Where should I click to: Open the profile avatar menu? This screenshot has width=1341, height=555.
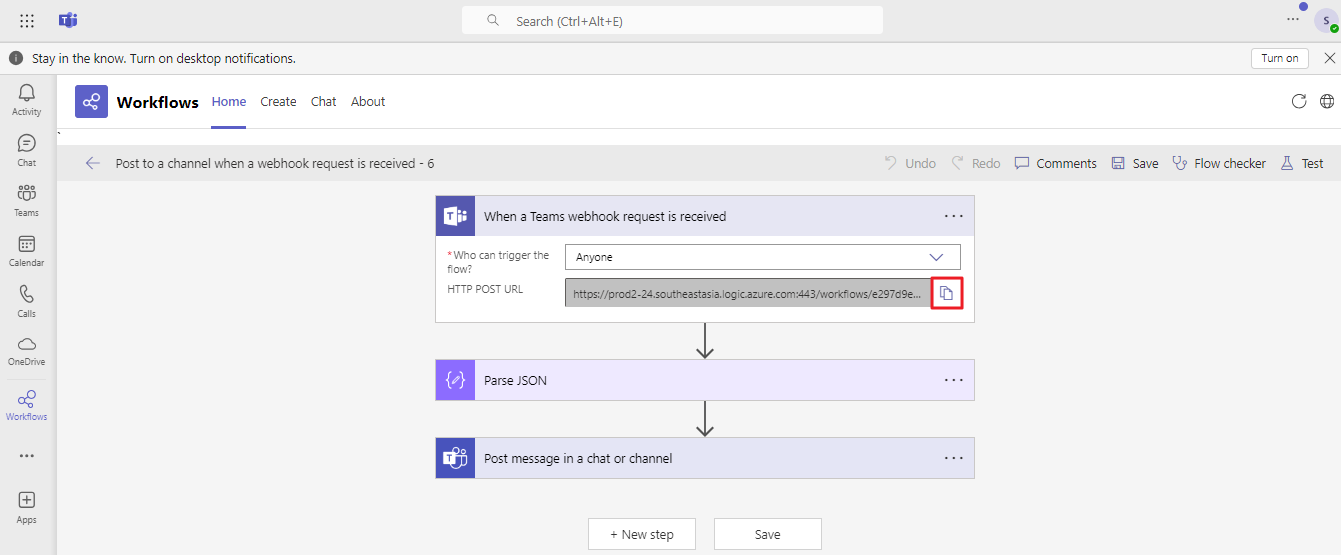coord(1325,20)
